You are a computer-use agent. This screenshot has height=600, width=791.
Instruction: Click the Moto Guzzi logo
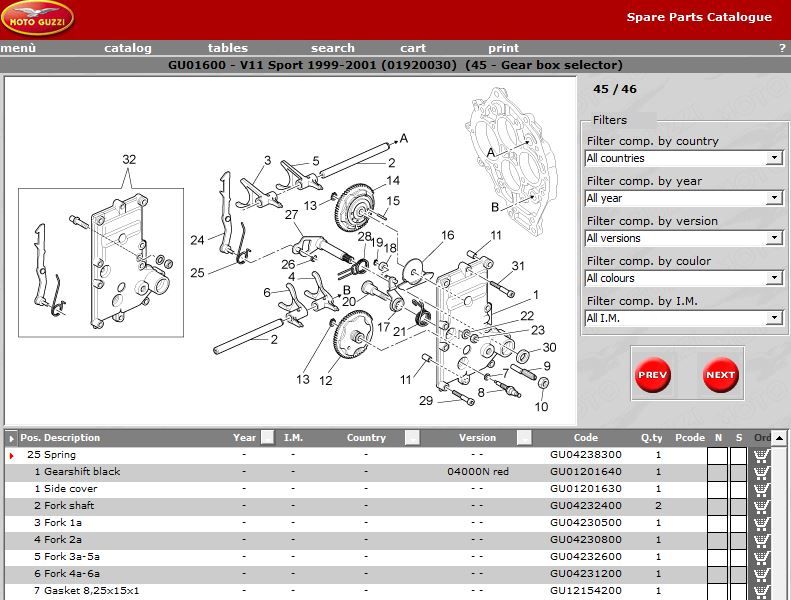click(x=38, y=19)
